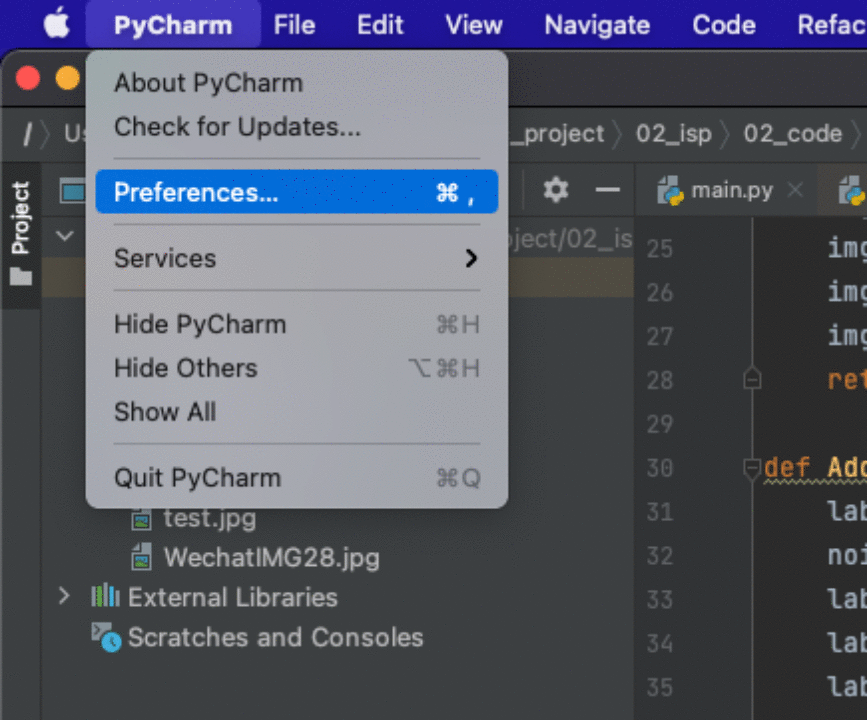This screenshot has height=720, width=867.
Task: Select Show All
Action: [x=297, y=411]
